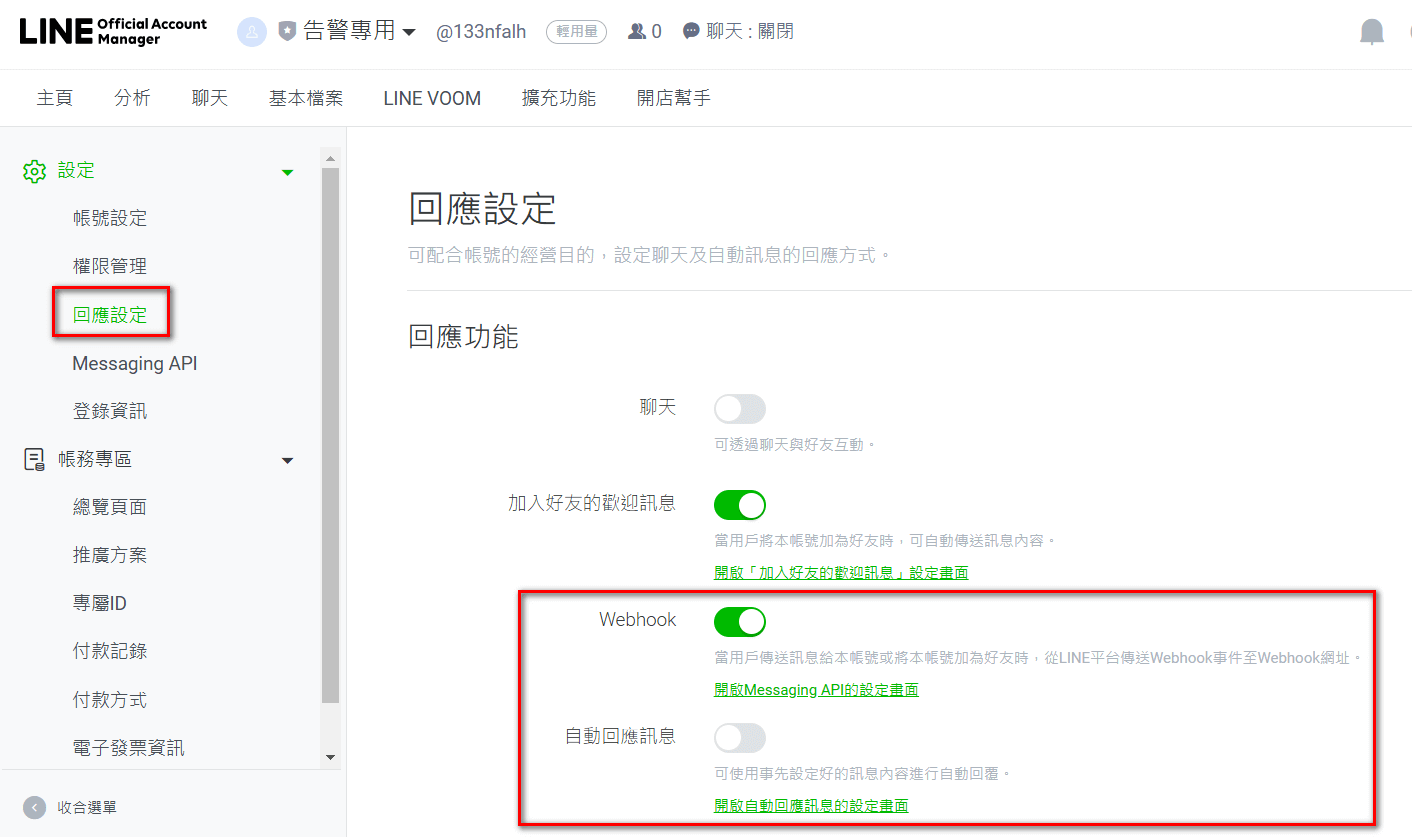Click the friends count people icon

(x=636, y=32)
